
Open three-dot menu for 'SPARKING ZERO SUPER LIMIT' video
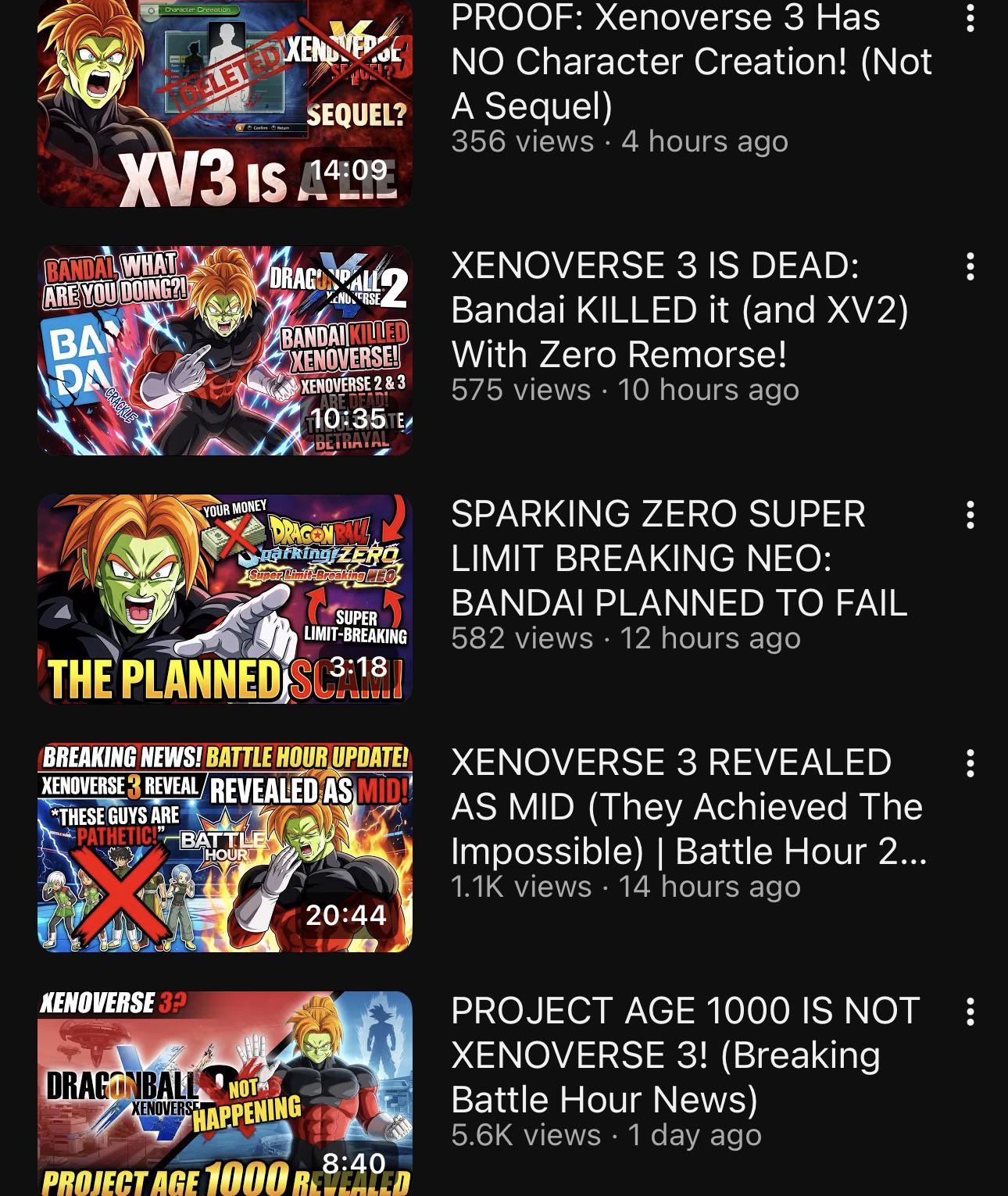click(970, 515)
